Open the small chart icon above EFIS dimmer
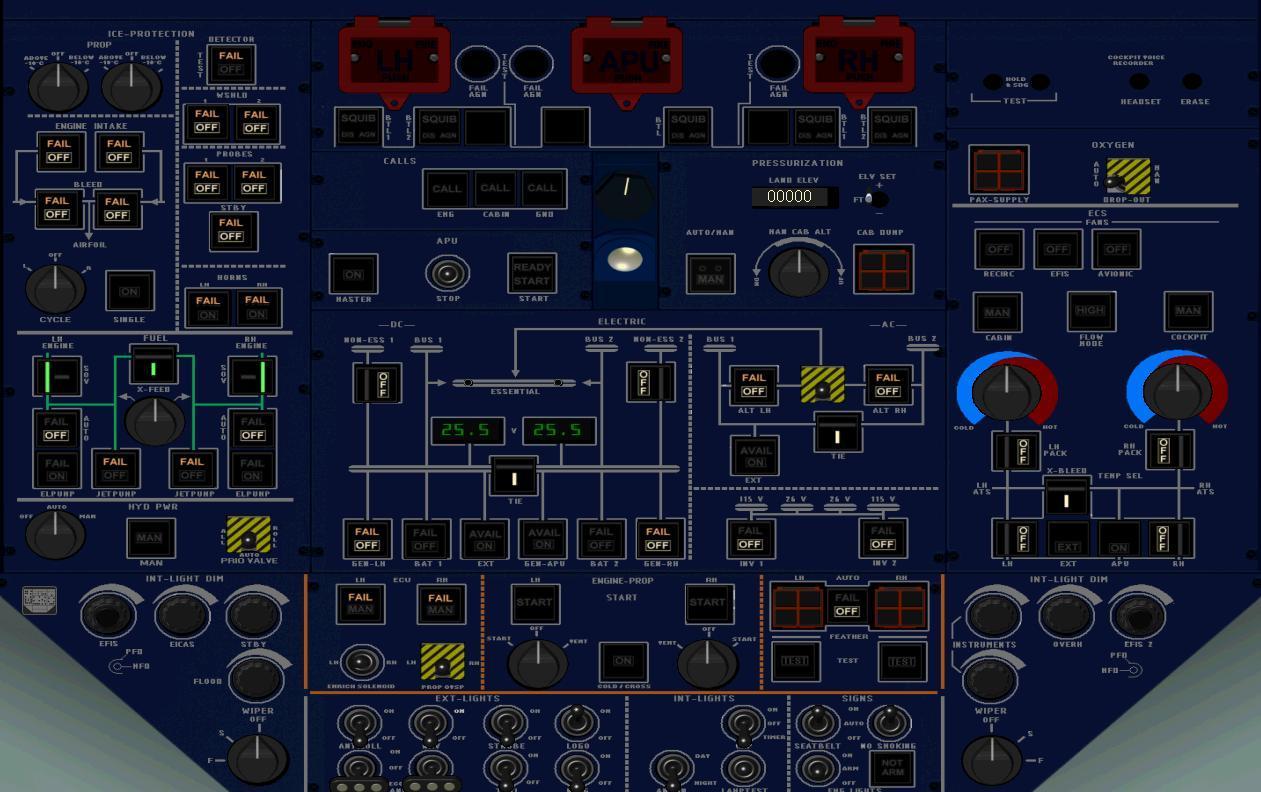Screen dimensions: 1261x792 39,601
